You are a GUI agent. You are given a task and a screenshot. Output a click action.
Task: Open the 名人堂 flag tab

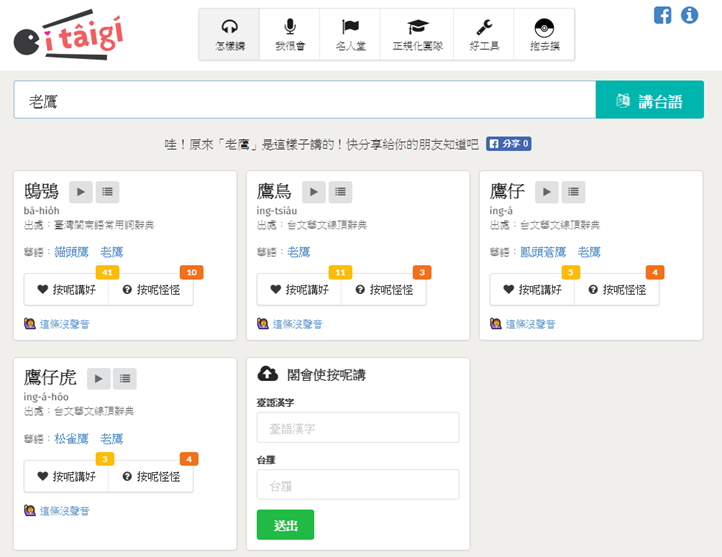[x=350, y=35]
